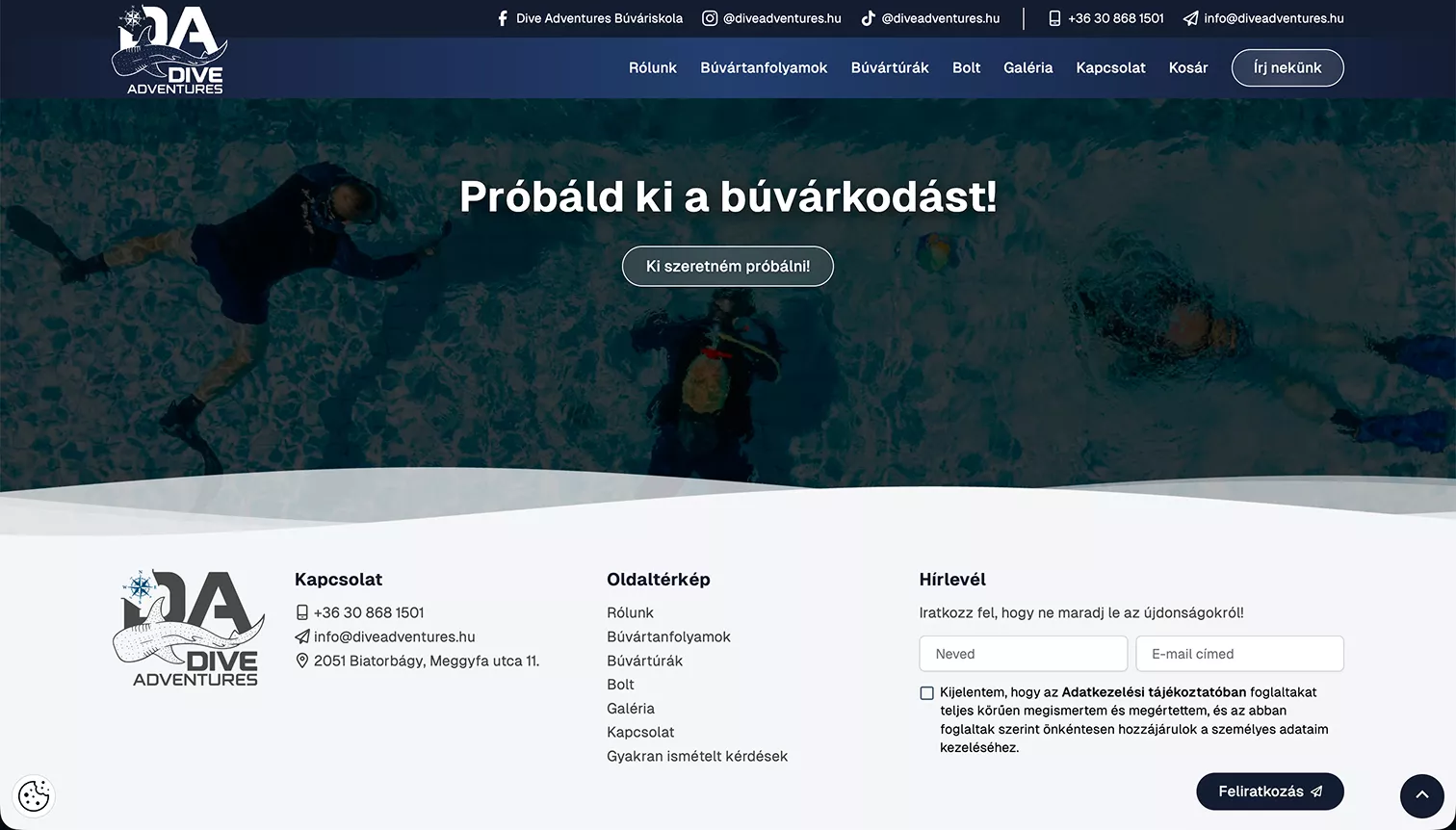The width and height of the screenshot is (1456, 830).
Task: Open cookie settings icon
Action: [35, 795]
